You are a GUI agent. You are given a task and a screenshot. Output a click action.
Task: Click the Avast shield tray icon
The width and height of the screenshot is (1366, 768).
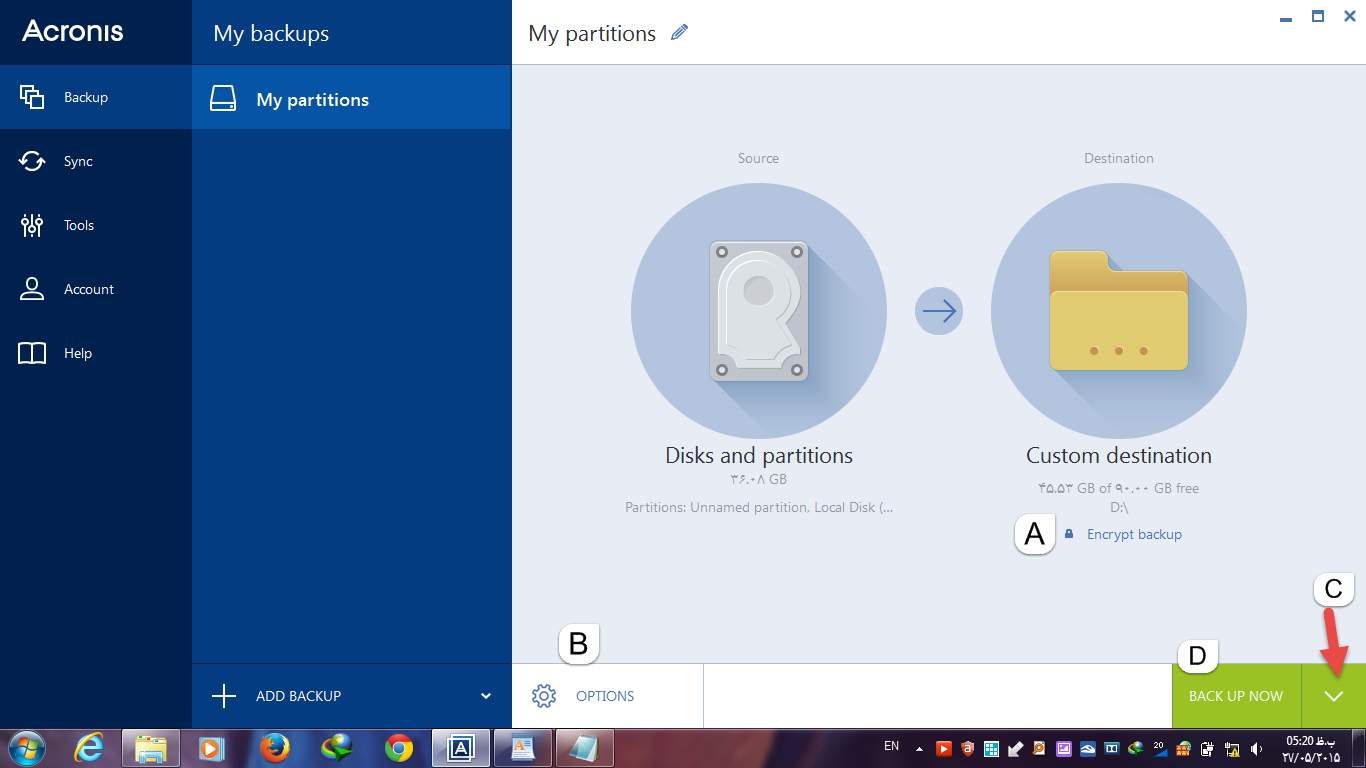click(x=968, y=748)
